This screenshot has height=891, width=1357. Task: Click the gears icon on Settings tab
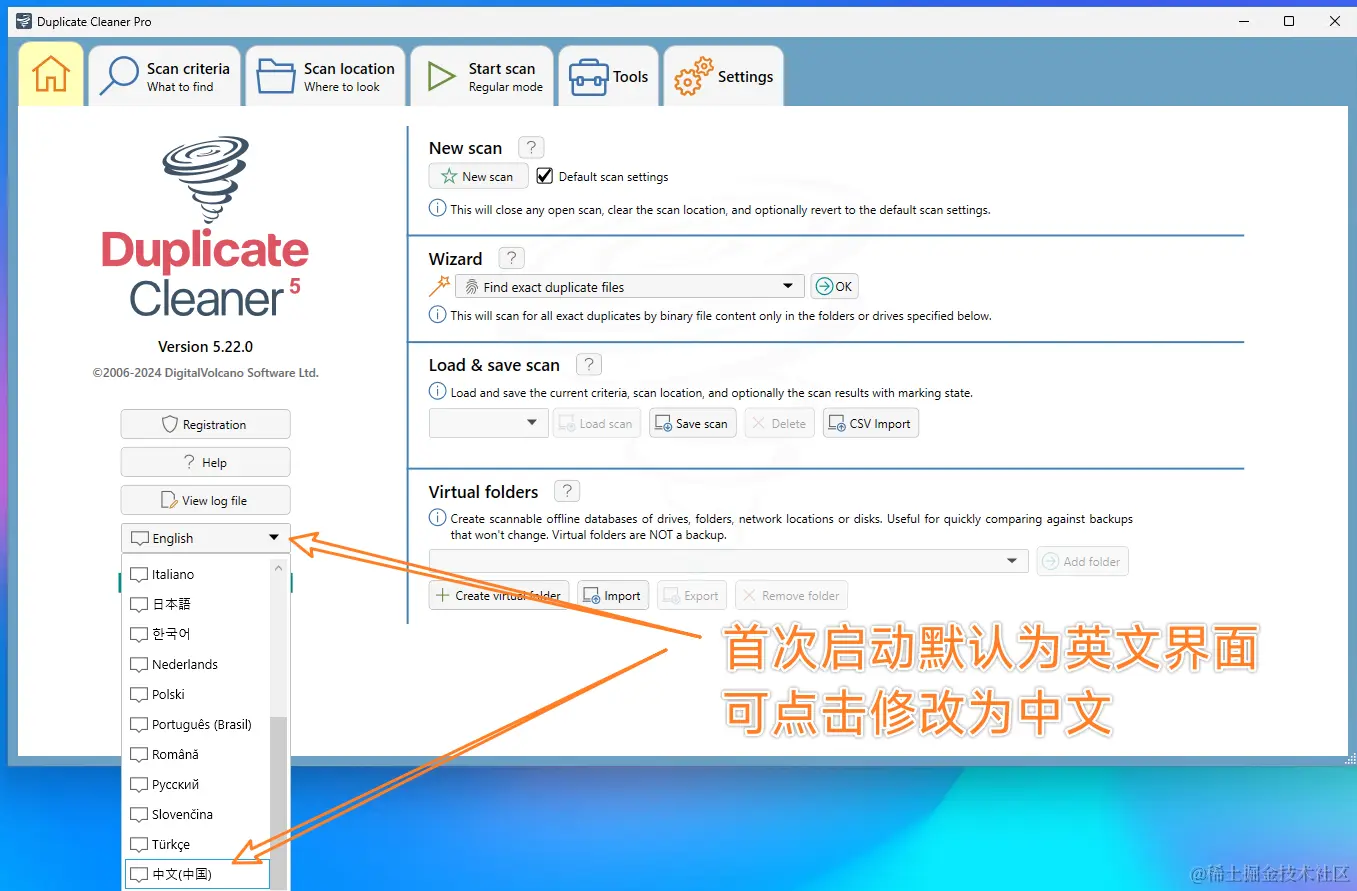[693, 76]
